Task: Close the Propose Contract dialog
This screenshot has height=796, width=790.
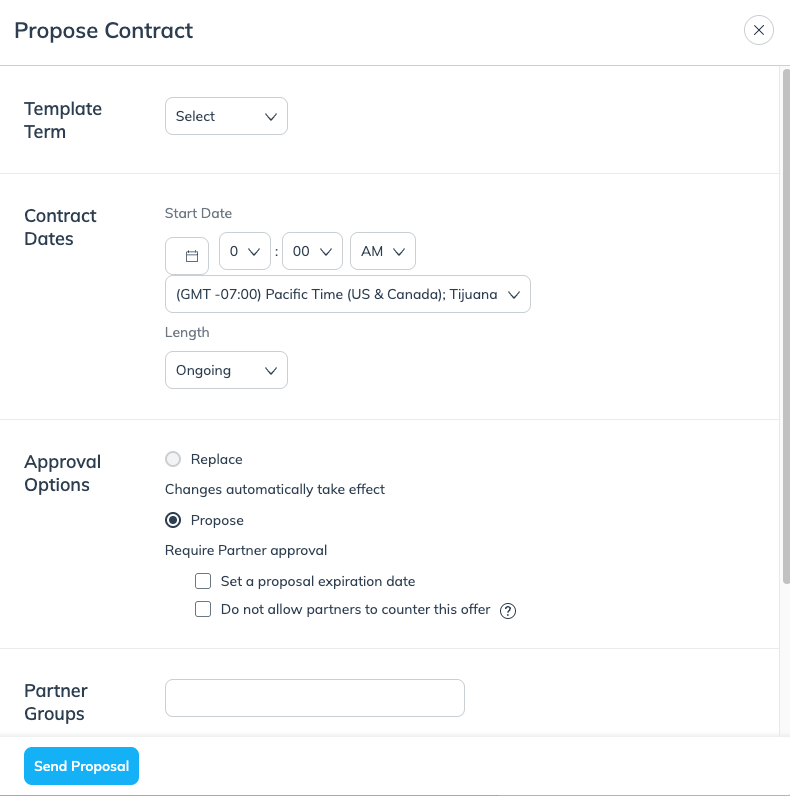Action: coord(759,30)
